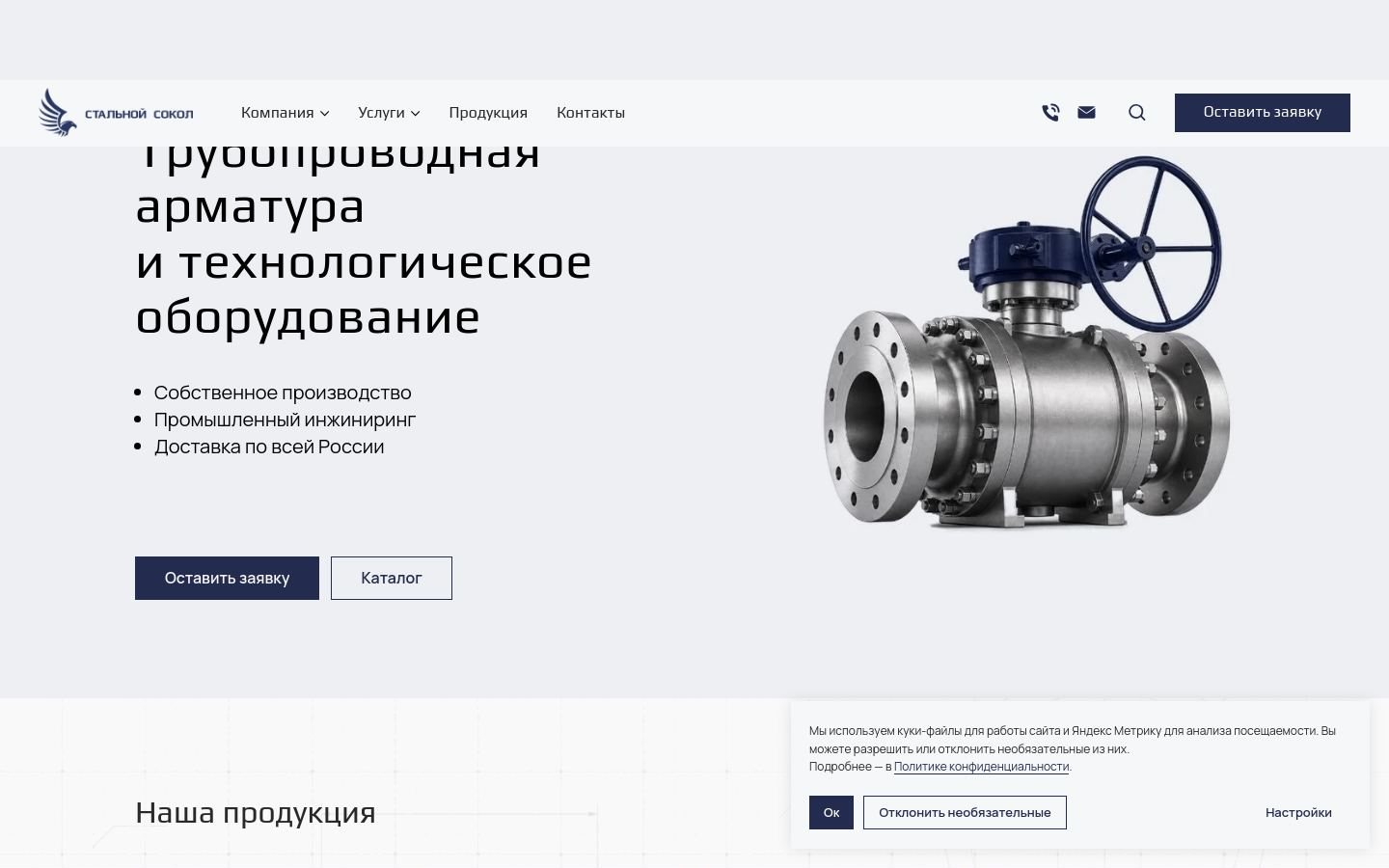1389x868 pixels.
Task: Click the email envelope icon
Action: point(1086,112)
